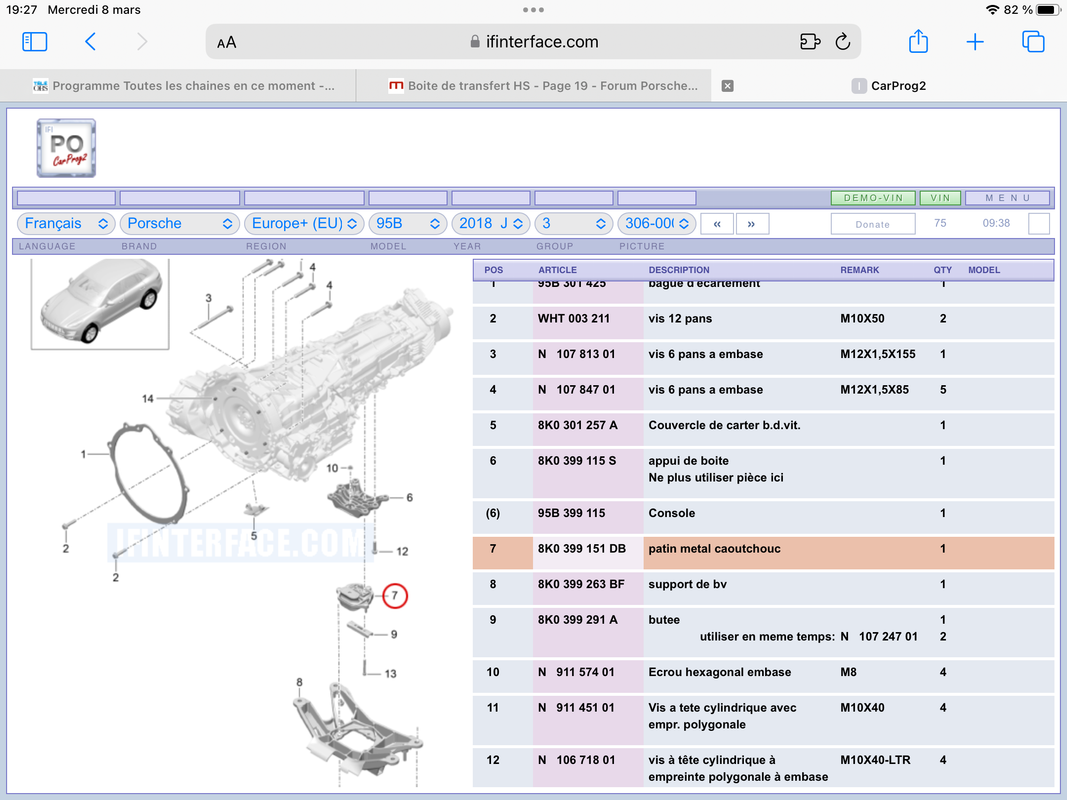Click the PO CarProg2 logo
1067x800 pixels.
click(x=66, y=148)
